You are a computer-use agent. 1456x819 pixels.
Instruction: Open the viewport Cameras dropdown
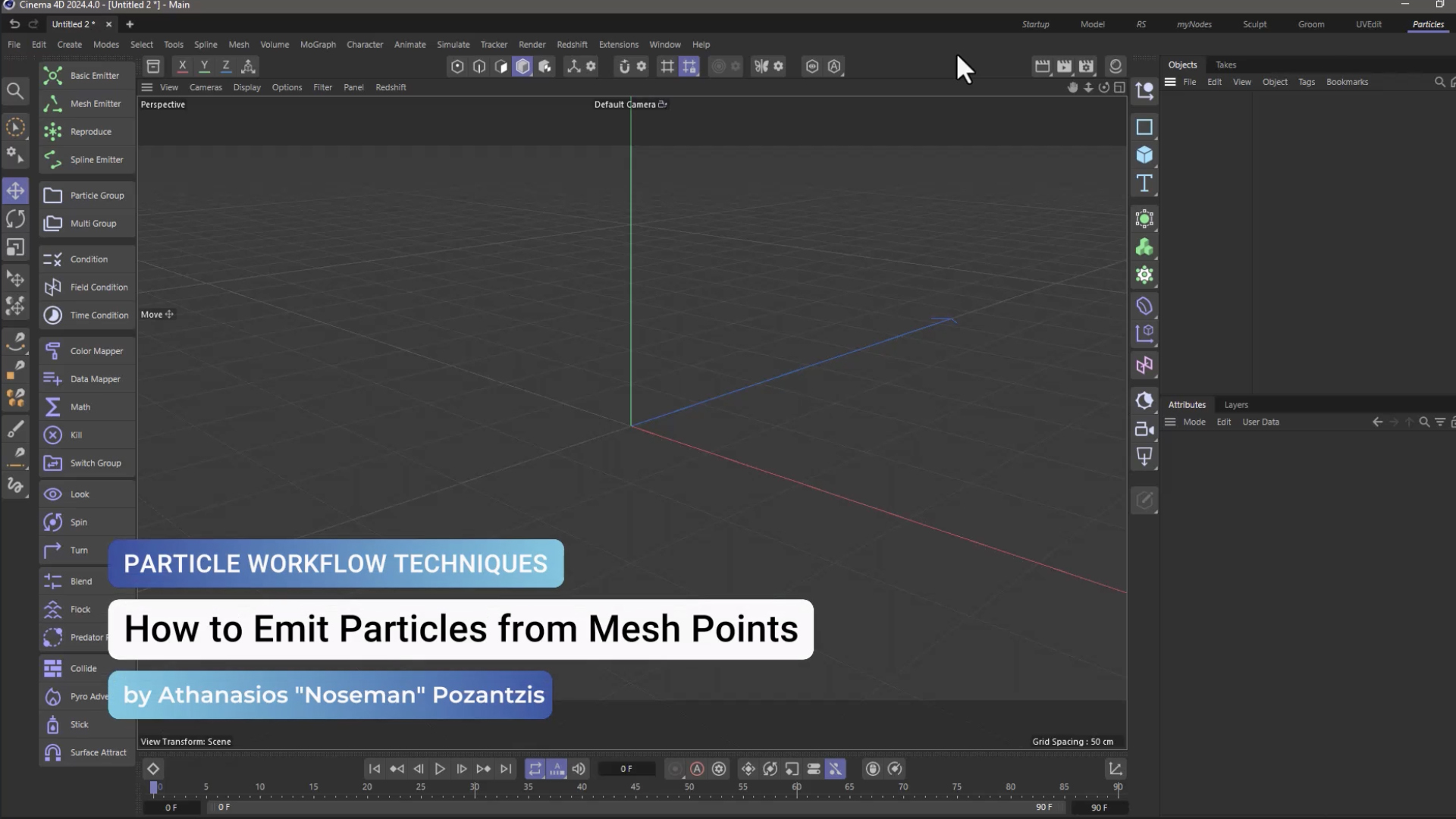206,87
